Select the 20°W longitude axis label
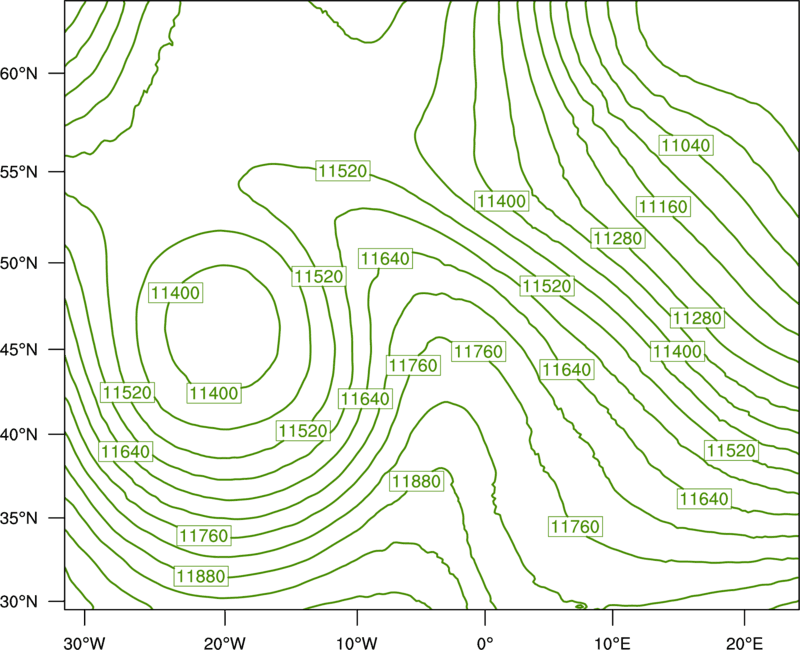Screen dimensions: 800x650 pos(224,643)
